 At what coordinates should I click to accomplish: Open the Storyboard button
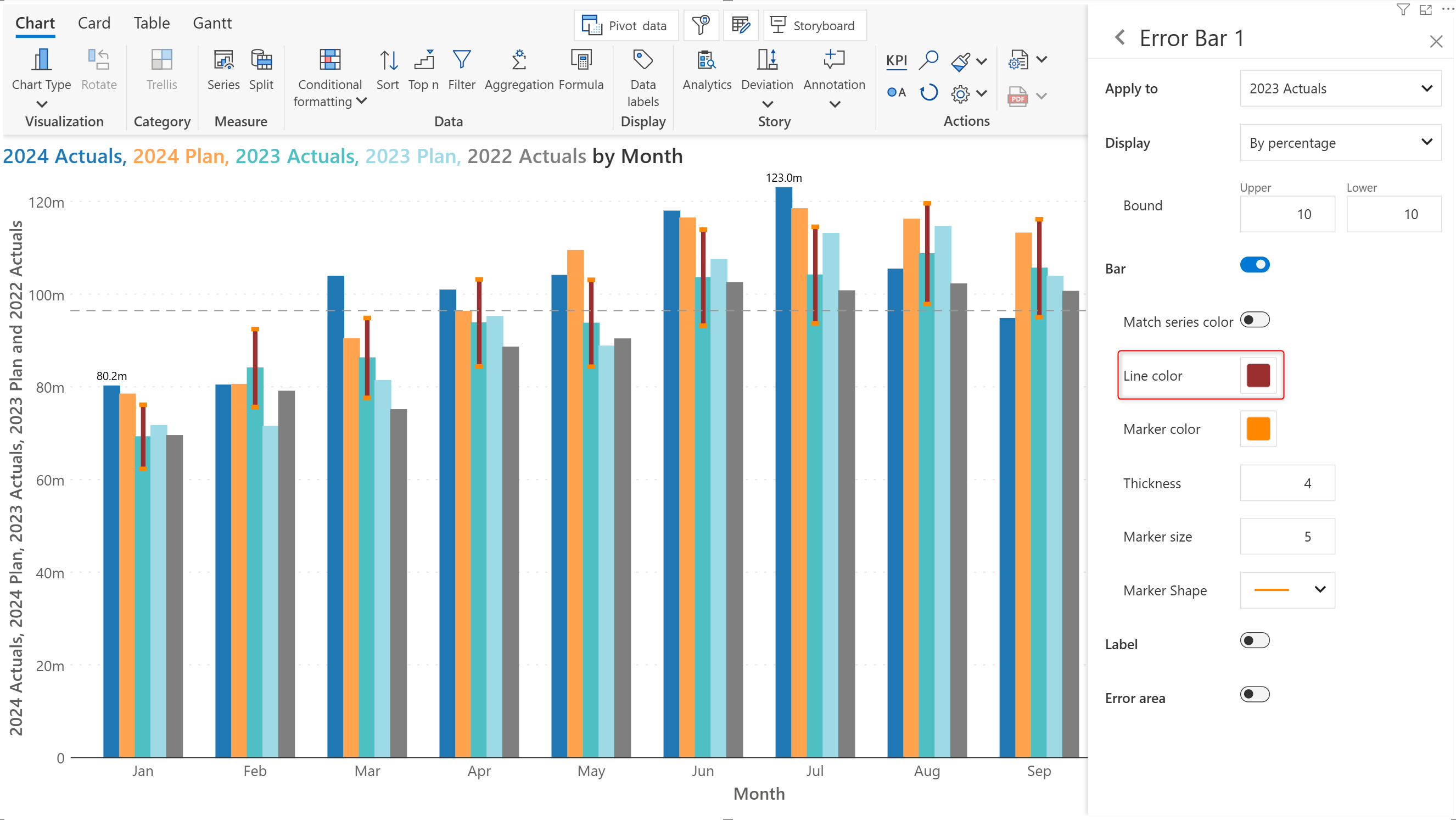pyautogui.click(x=815, y=25)
